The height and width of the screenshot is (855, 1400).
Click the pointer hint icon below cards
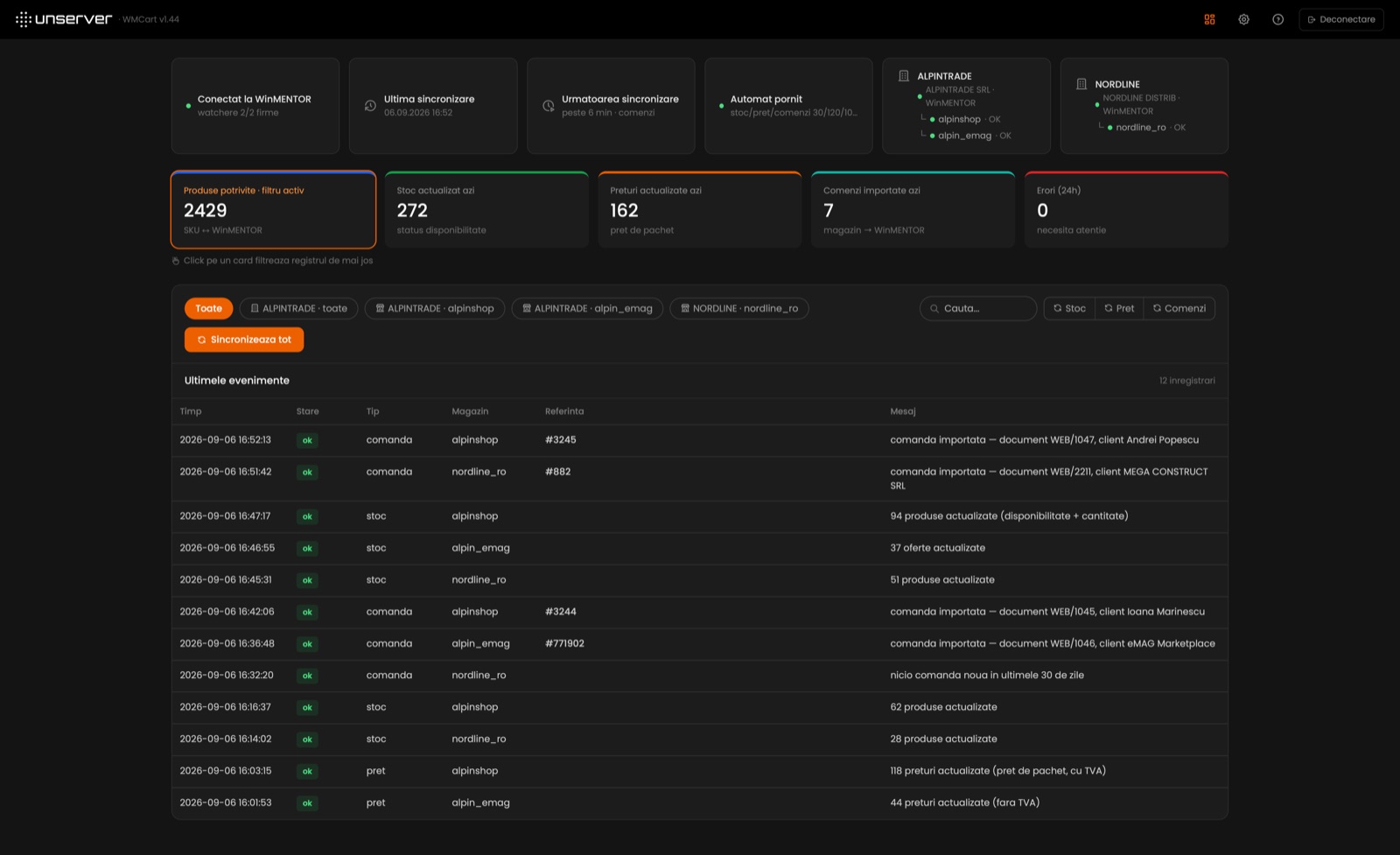(176, 261)
